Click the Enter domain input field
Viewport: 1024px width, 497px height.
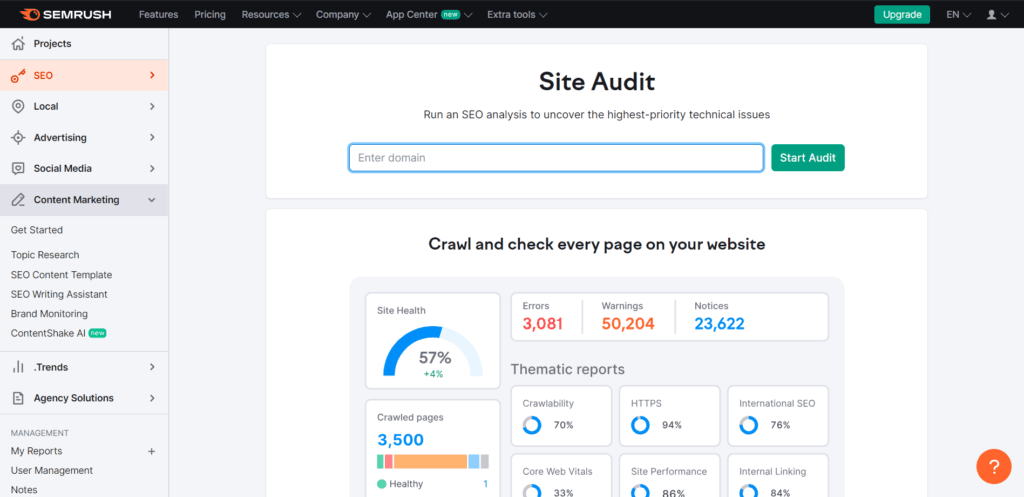coord(555,158)
